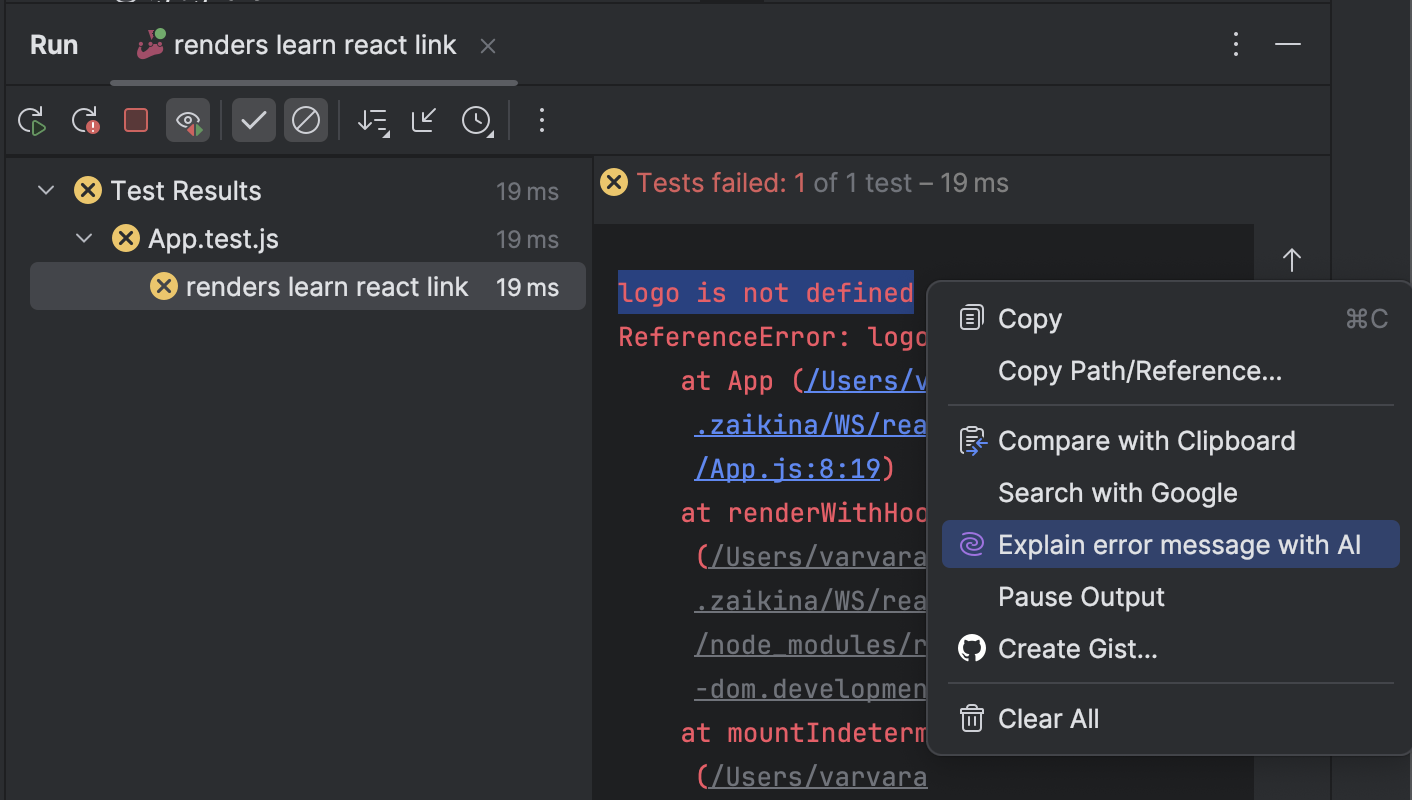This screenshot has height=800, width=1412.
Task: Click the Rerun Failed Tests icon
Action: (86, 121)
